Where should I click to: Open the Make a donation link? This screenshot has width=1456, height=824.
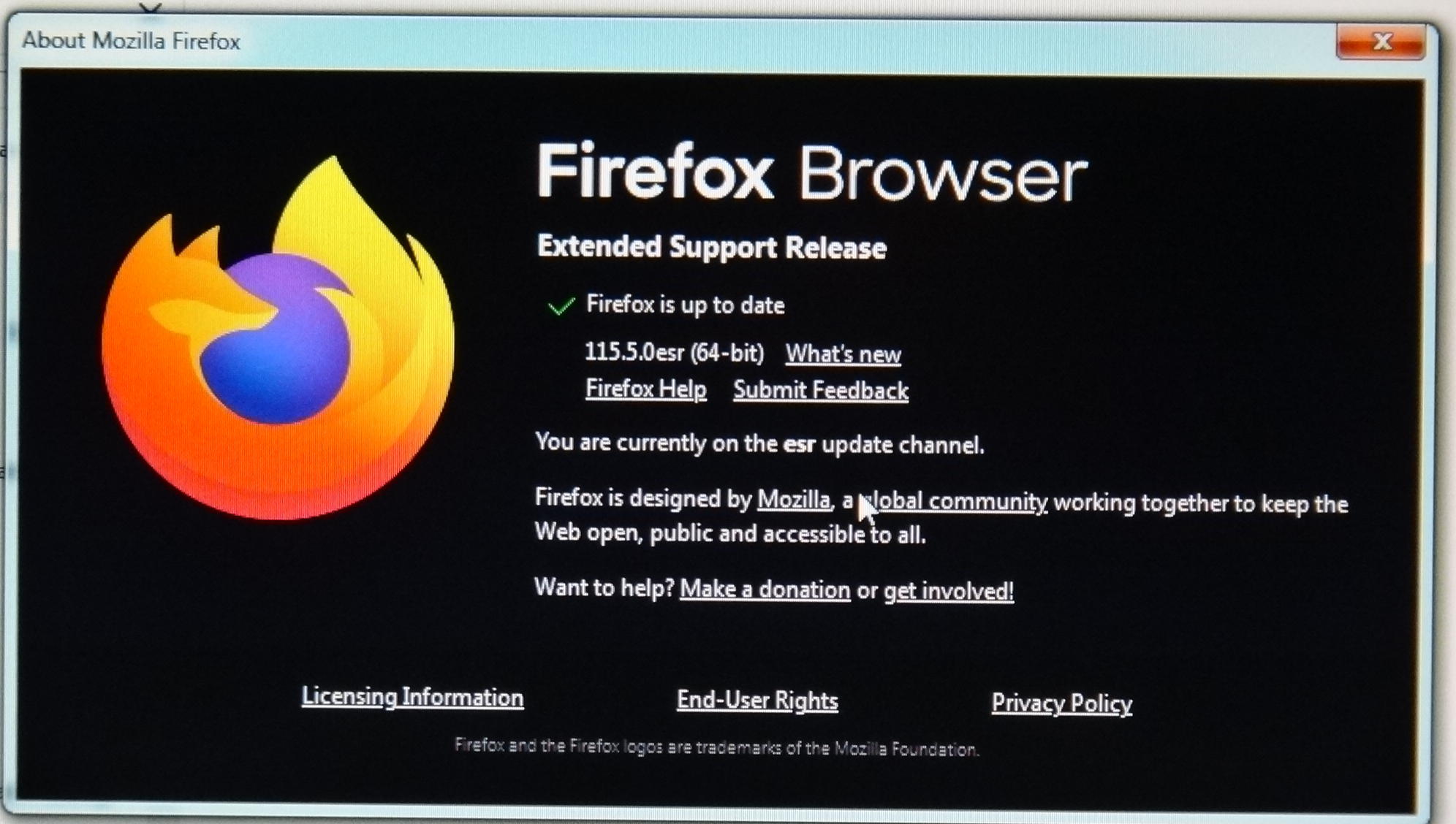coord(765,589)
